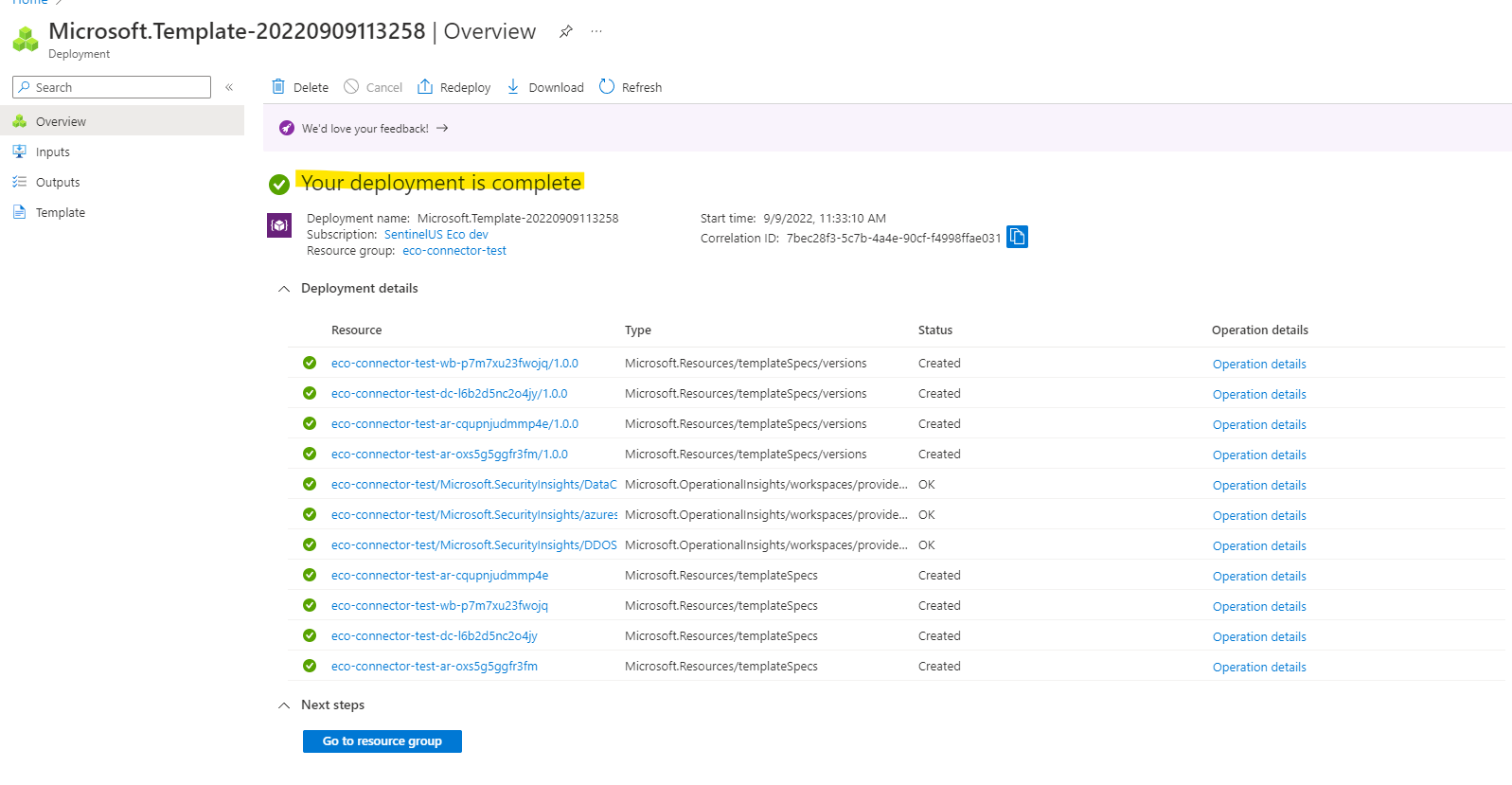Open resource eco-connector-test-ar-cqupnjudmmp4e
The height and width of the screenshot is (785, 1512).
click(x=440, y=576)
